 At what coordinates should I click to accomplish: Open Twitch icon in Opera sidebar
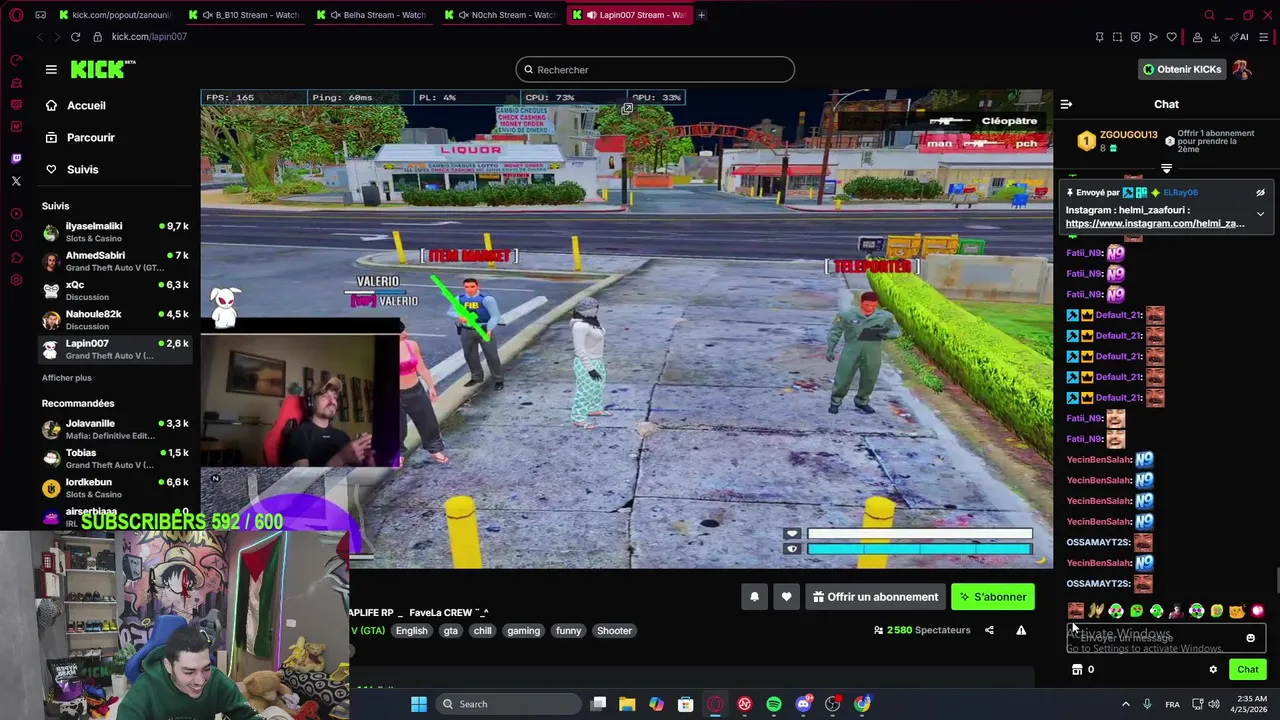point(16,158)
